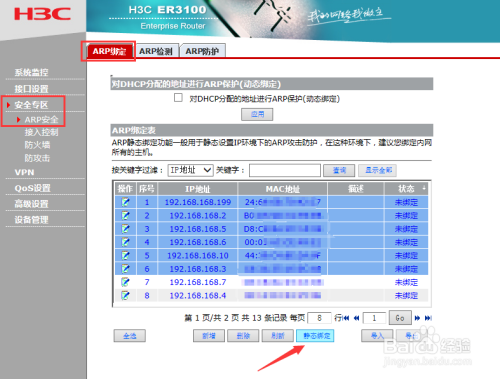Click the 刷新 refresh button
500x379 pixels.
click(278, 336)
